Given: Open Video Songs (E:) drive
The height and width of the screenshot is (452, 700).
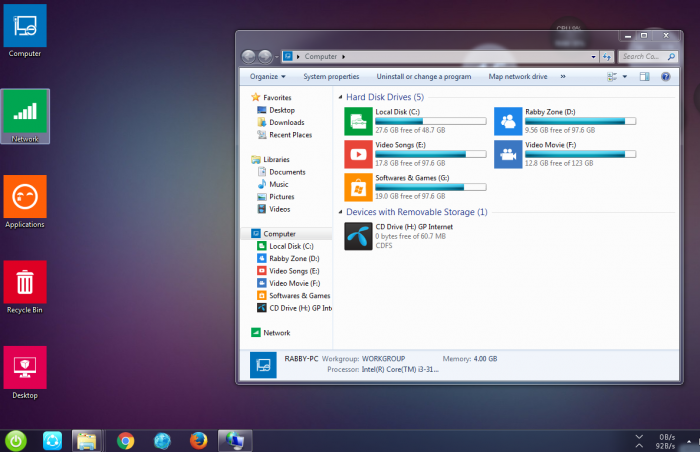Looking at the screenshot, I should 358,153.
